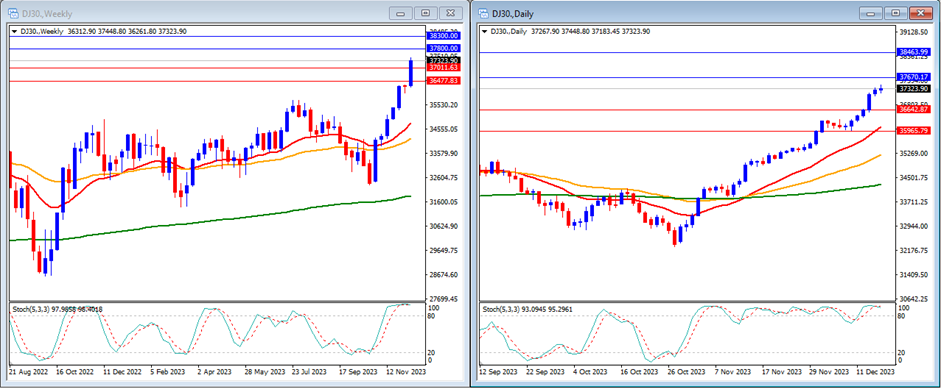Click the 29649.75 price on Weekly axis
941x389 pixels.
pyautogui.click(x=443, y=250)
